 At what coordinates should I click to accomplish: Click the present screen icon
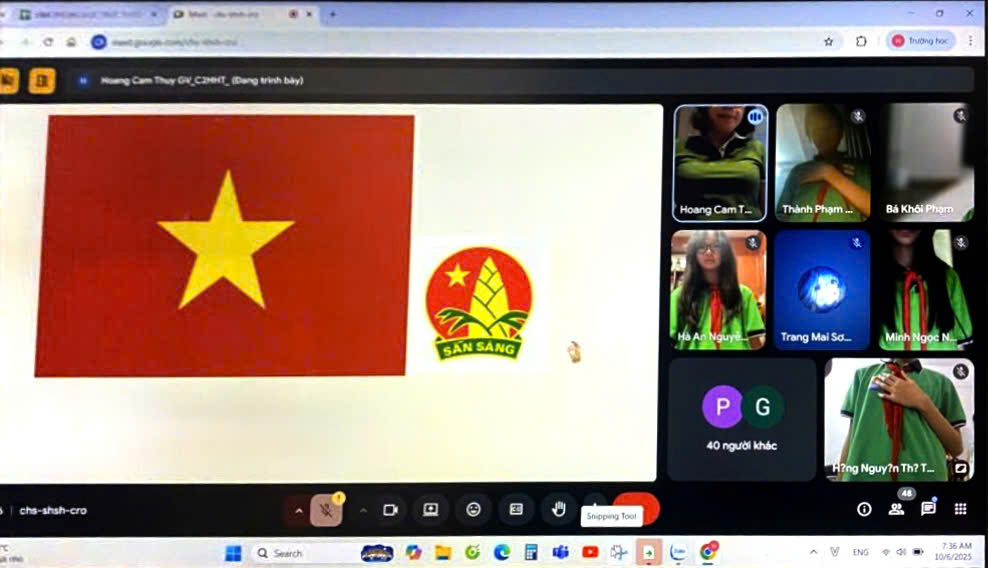(430, 509)
